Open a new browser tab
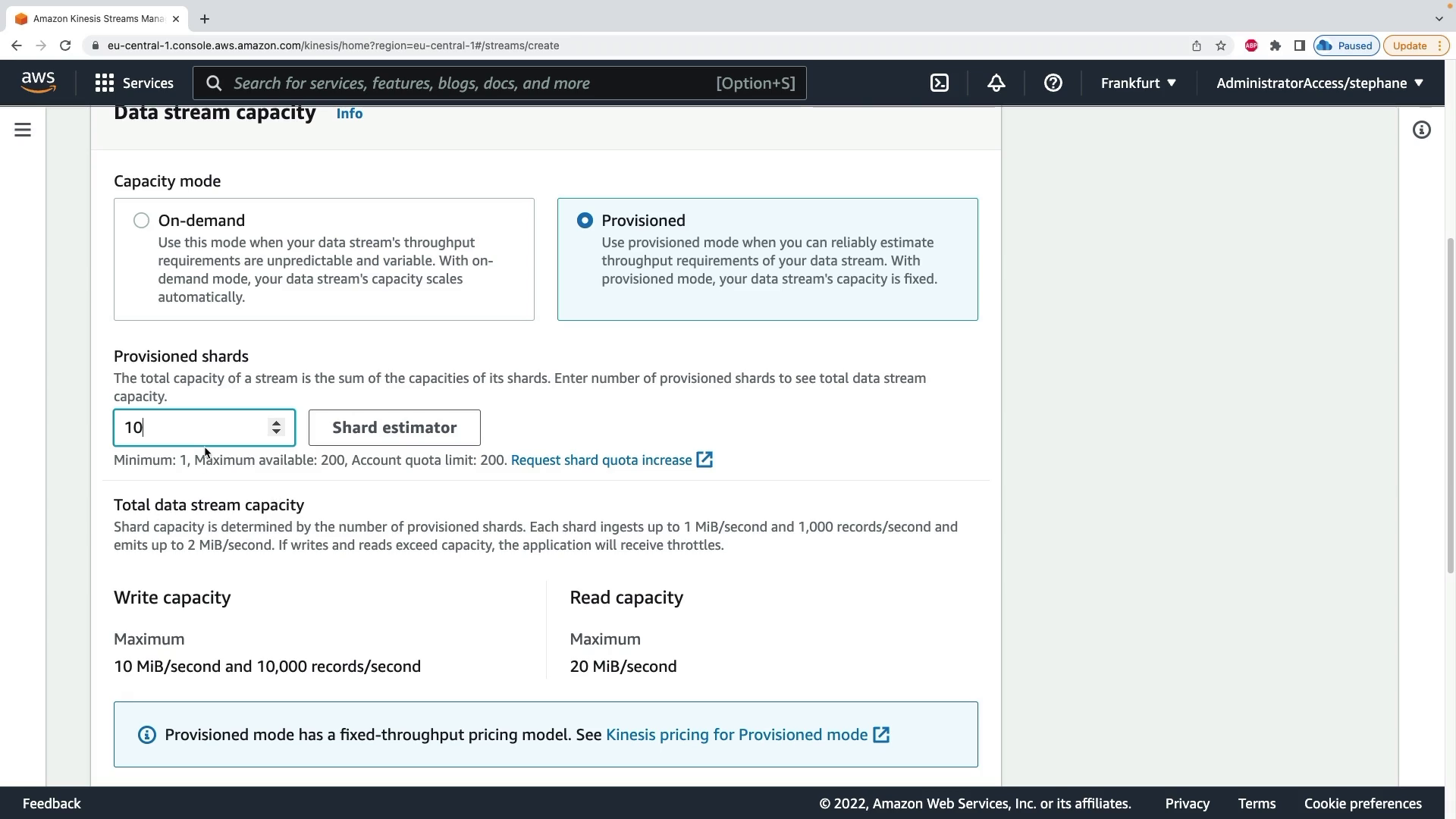The height and width of the screenshot is (819, 1456). tap(205, 19)
